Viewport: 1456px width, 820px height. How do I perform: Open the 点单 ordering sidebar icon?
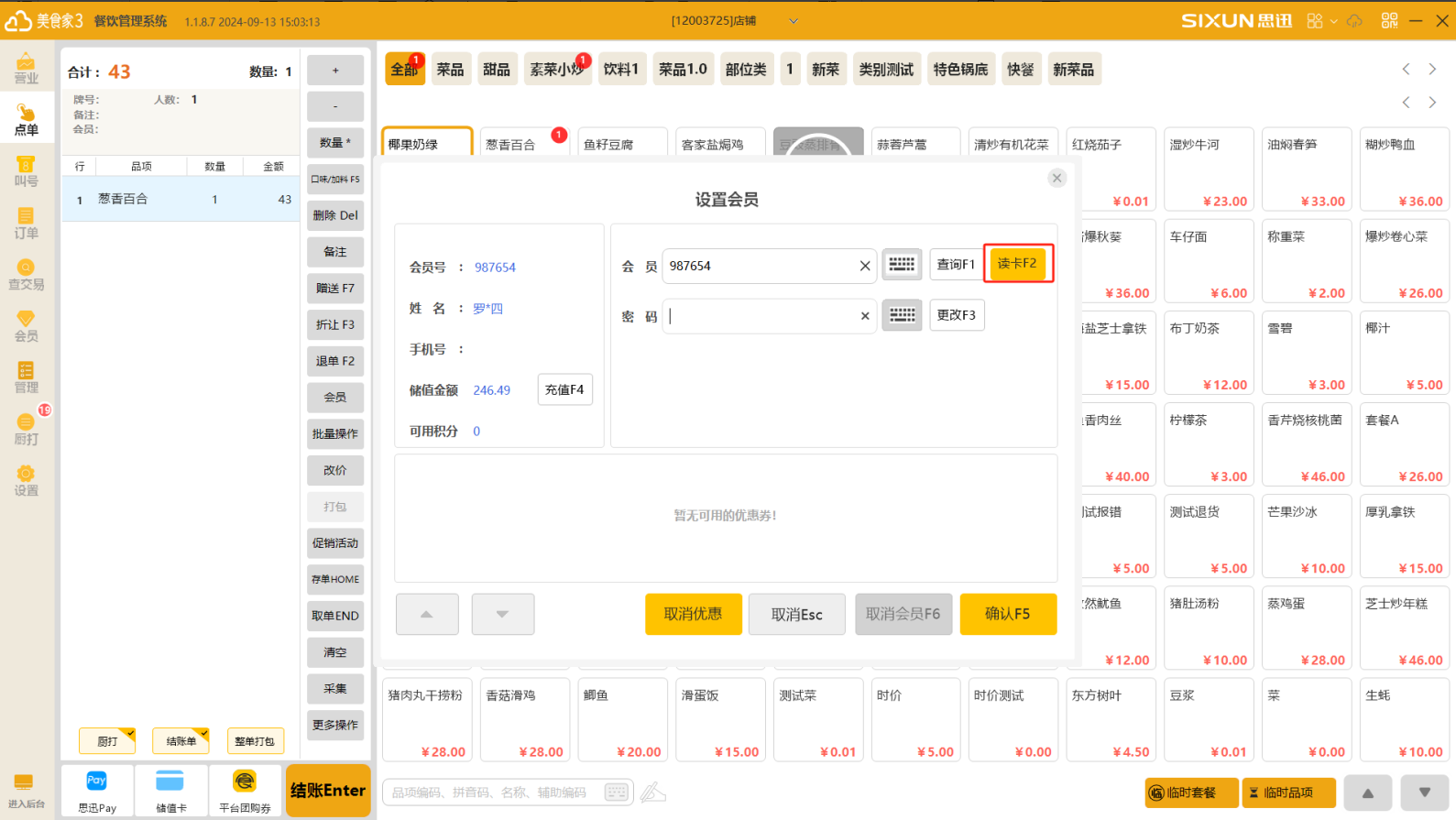click(x=26, y=119)
